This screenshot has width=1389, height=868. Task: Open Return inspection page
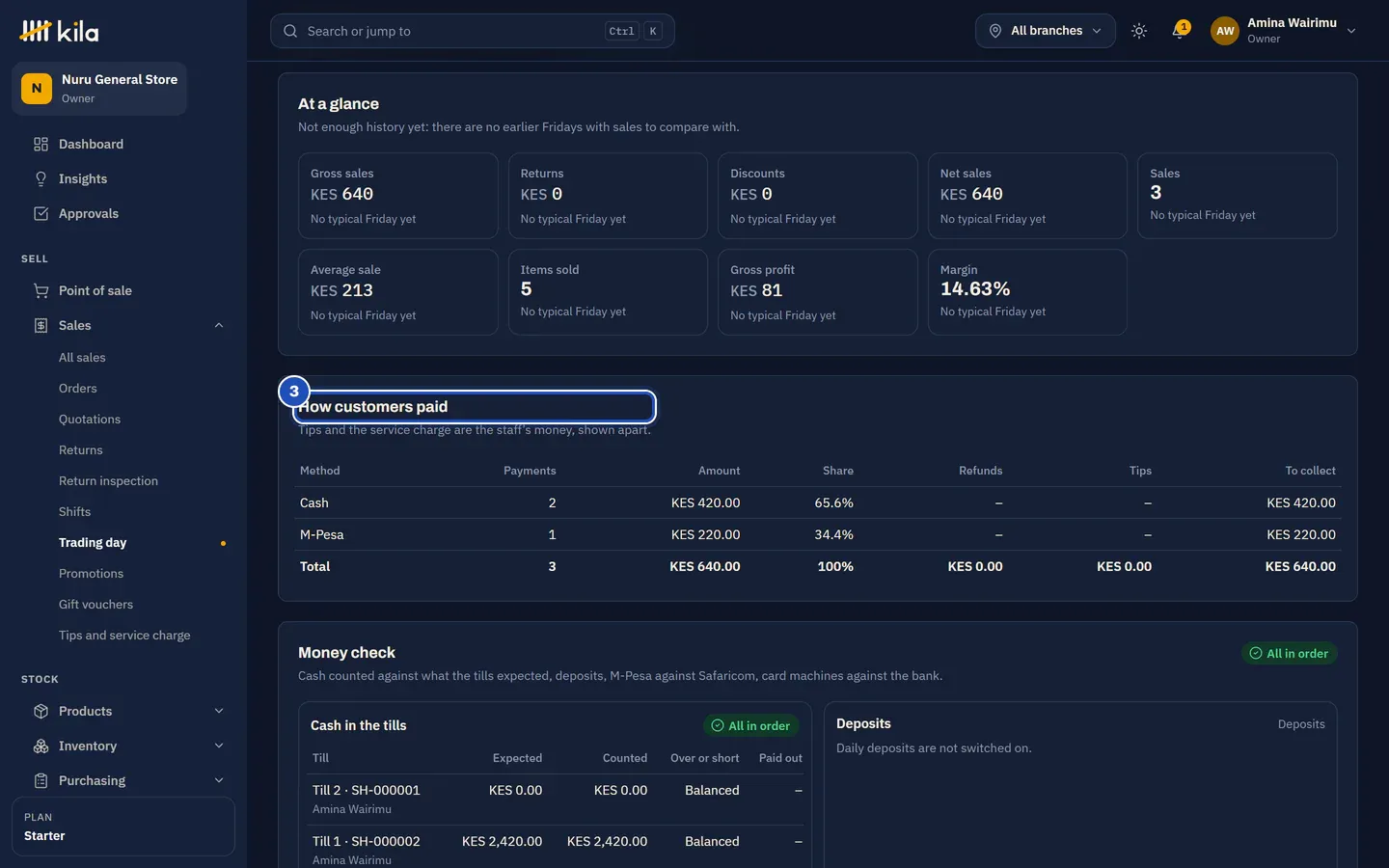(x=108, y=481)
